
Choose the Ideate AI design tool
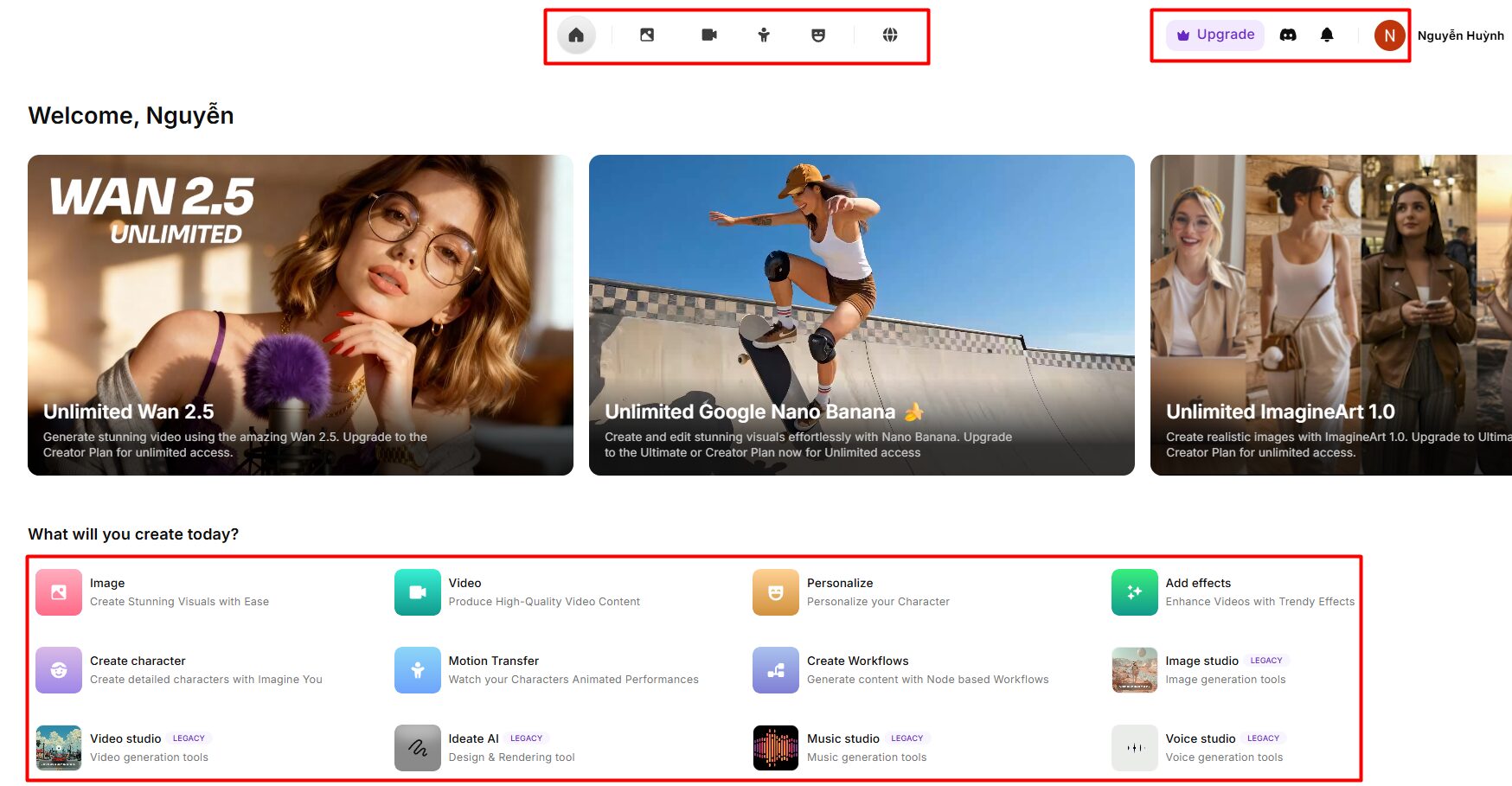[473, 748]
